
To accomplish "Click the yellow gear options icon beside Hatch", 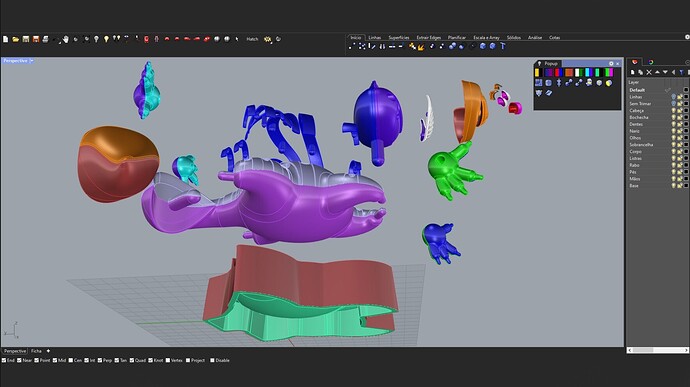I will pyautogui.click(x=267, y=39).
